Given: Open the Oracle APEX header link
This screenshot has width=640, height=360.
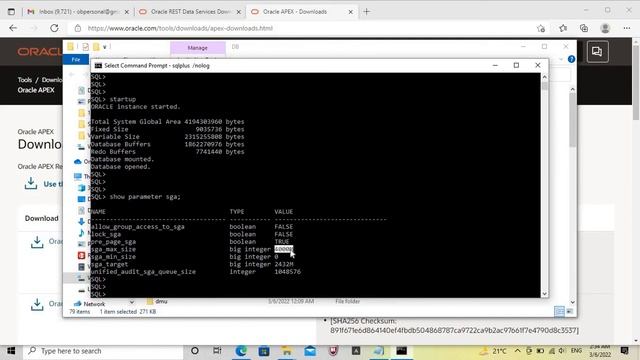Looking at the screenshot, I should click(x=36, y=90).
